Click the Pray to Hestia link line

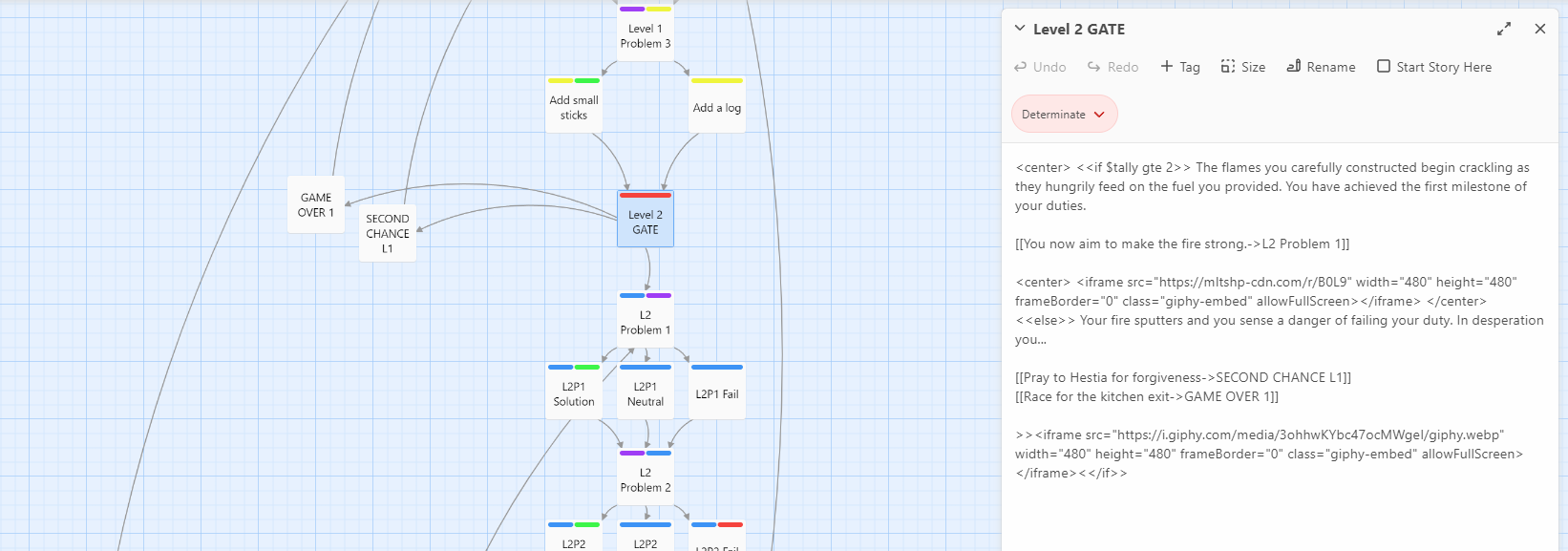(x=1183, y=377)
